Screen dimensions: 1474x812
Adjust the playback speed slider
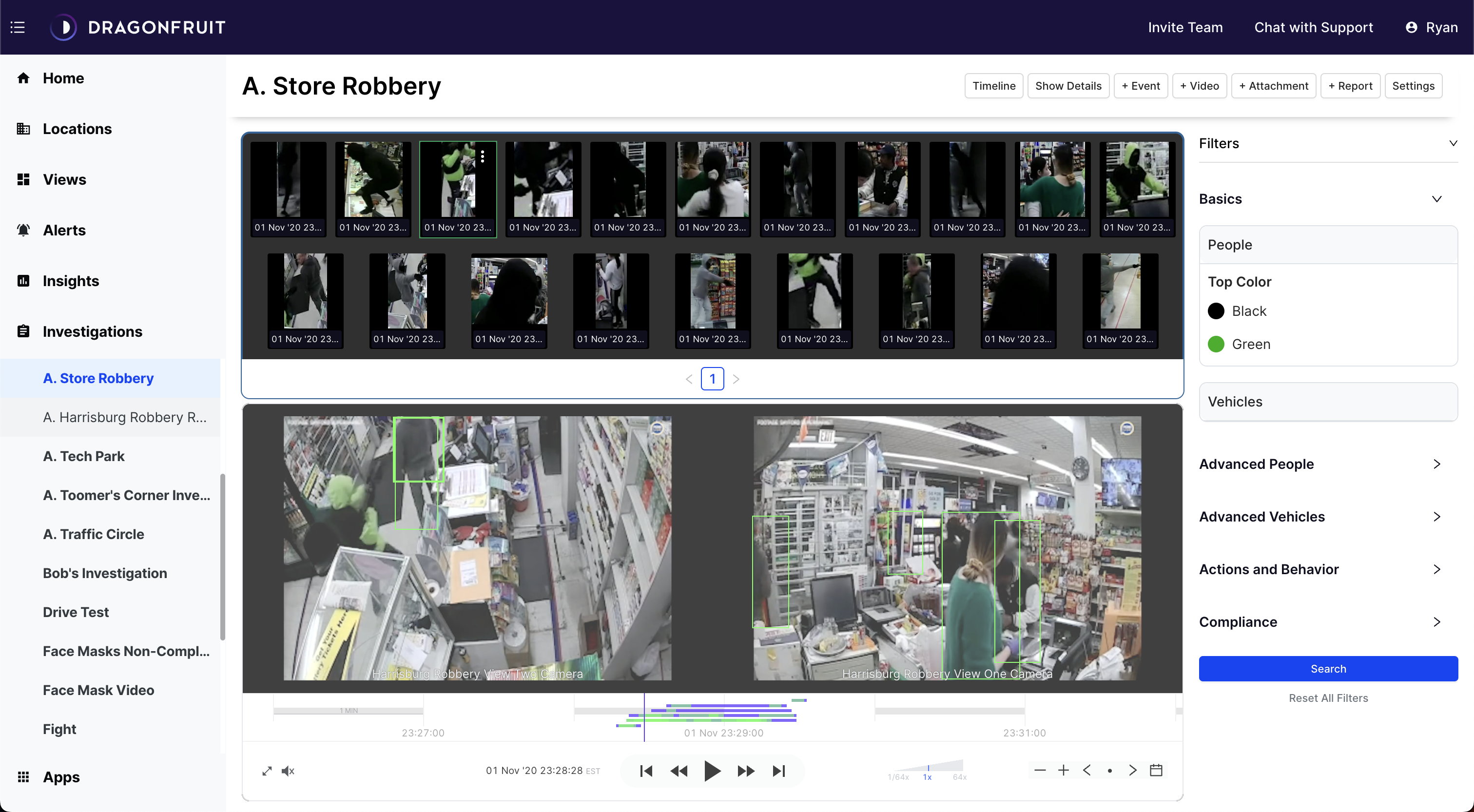click(x=928, y=769)
